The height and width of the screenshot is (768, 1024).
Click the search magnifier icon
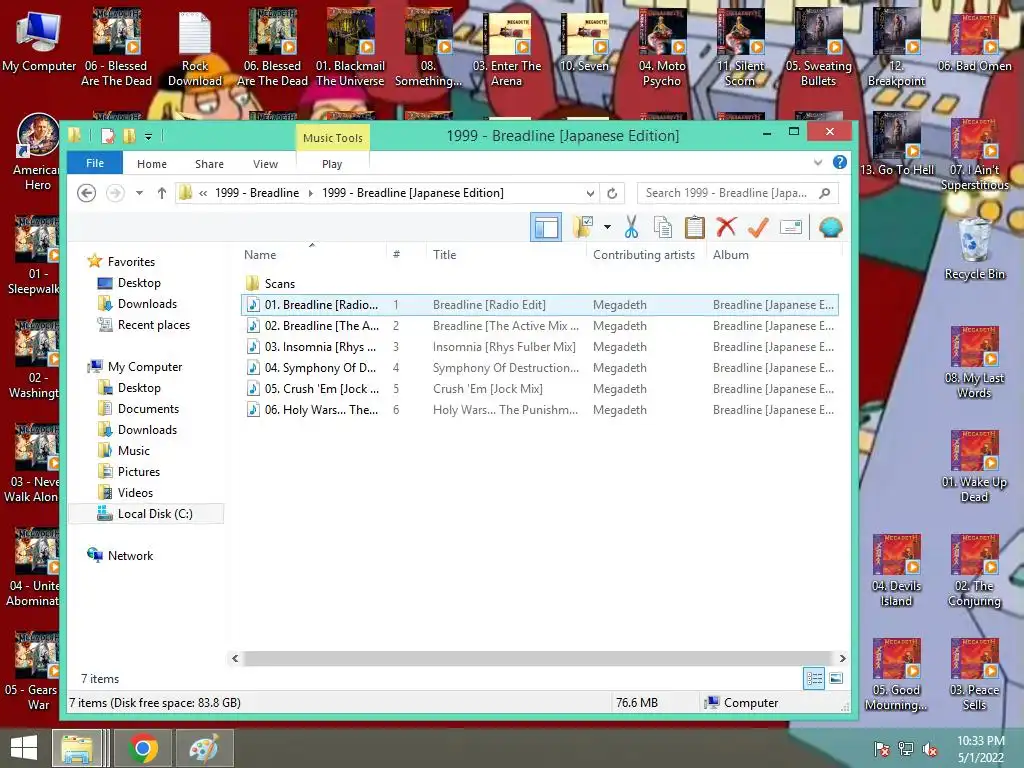(825, 193)
